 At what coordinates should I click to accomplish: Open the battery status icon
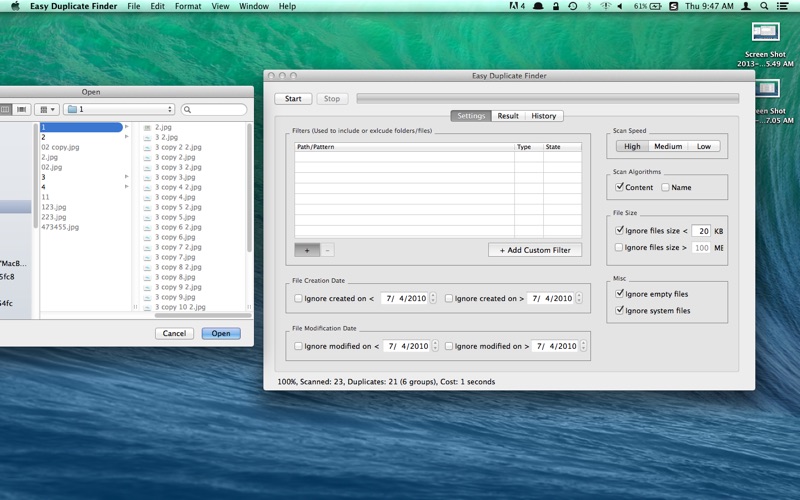[655, 6]
